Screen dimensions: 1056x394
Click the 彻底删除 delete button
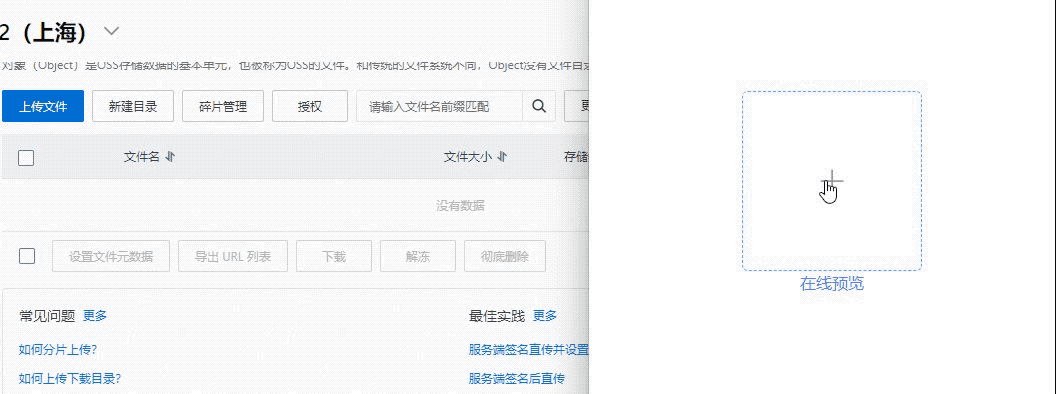tap(505, 256)
